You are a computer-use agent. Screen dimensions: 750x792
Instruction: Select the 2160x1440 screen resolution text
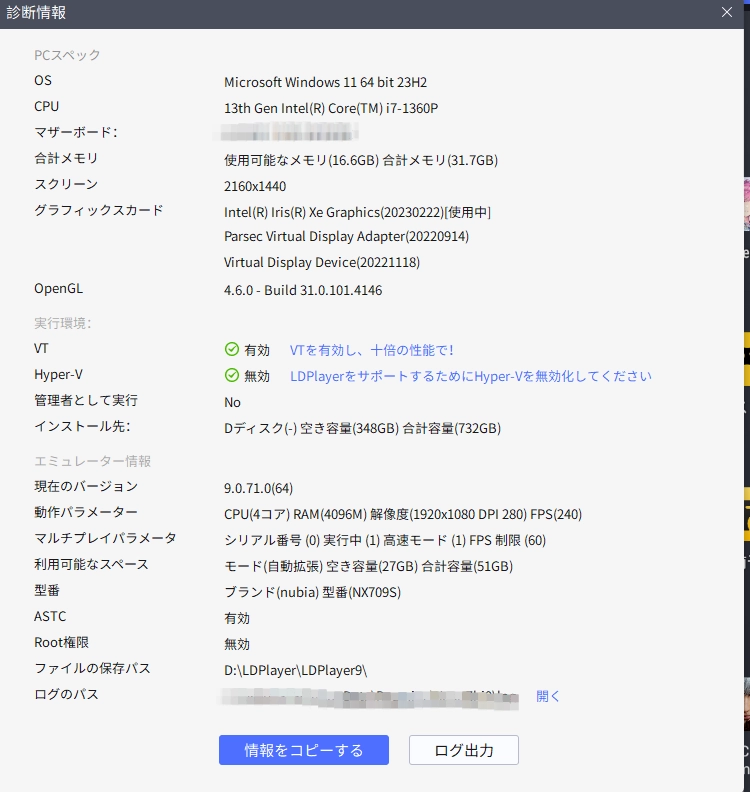pos(256,186)
